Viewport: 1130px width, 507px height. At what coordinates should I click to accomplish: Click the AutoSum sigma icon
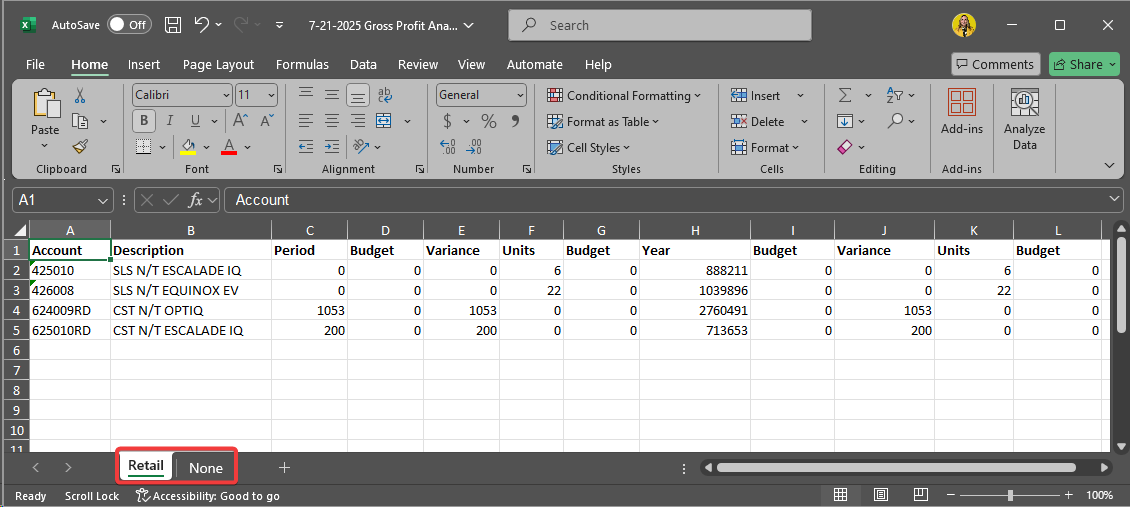(x=844, y=95)
